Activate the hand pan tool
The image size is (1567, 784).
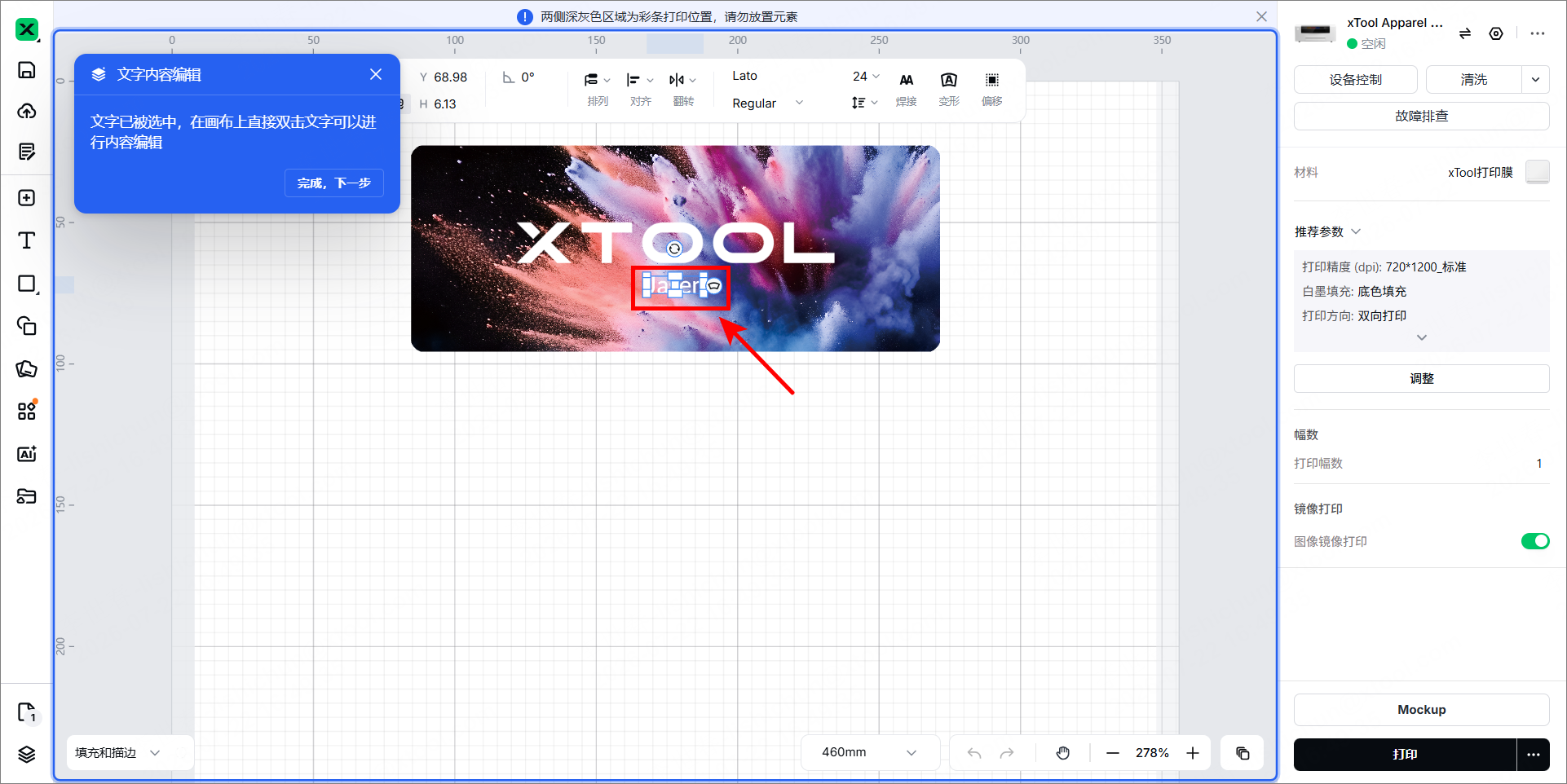tap(1063, 753)
